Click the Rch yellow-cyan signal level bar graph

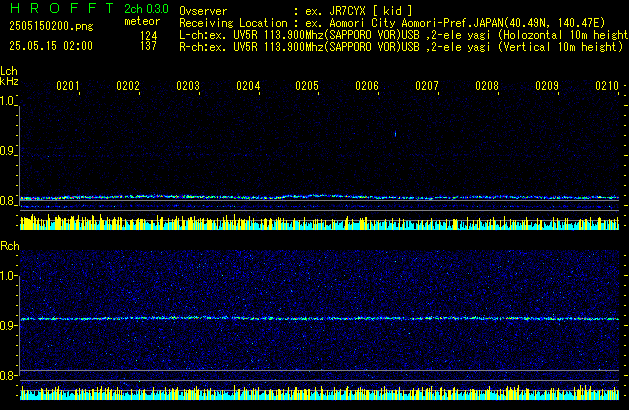tap(319, 393)
